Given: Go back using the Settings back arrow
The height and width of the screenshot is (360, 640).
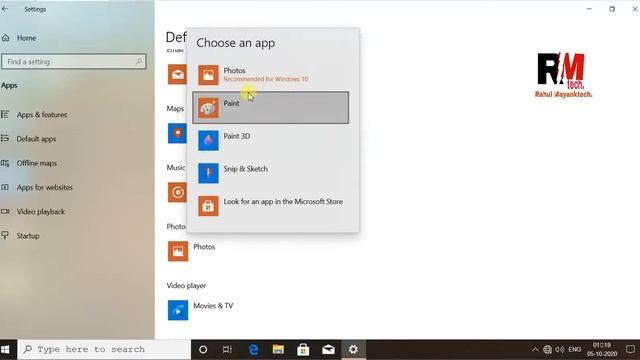Looking at the screenshot, I should click(x=5, y=9).
